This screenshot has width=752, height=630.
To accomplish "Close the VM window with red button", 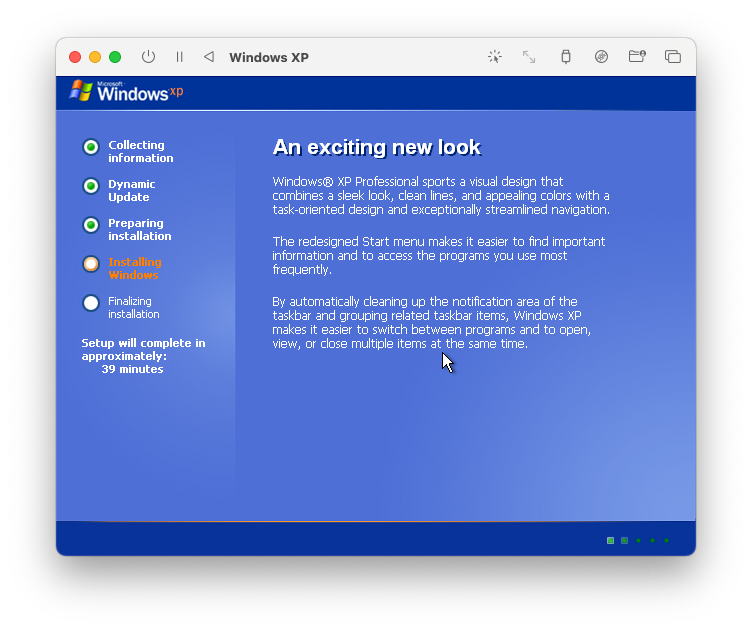I will 75,57.
